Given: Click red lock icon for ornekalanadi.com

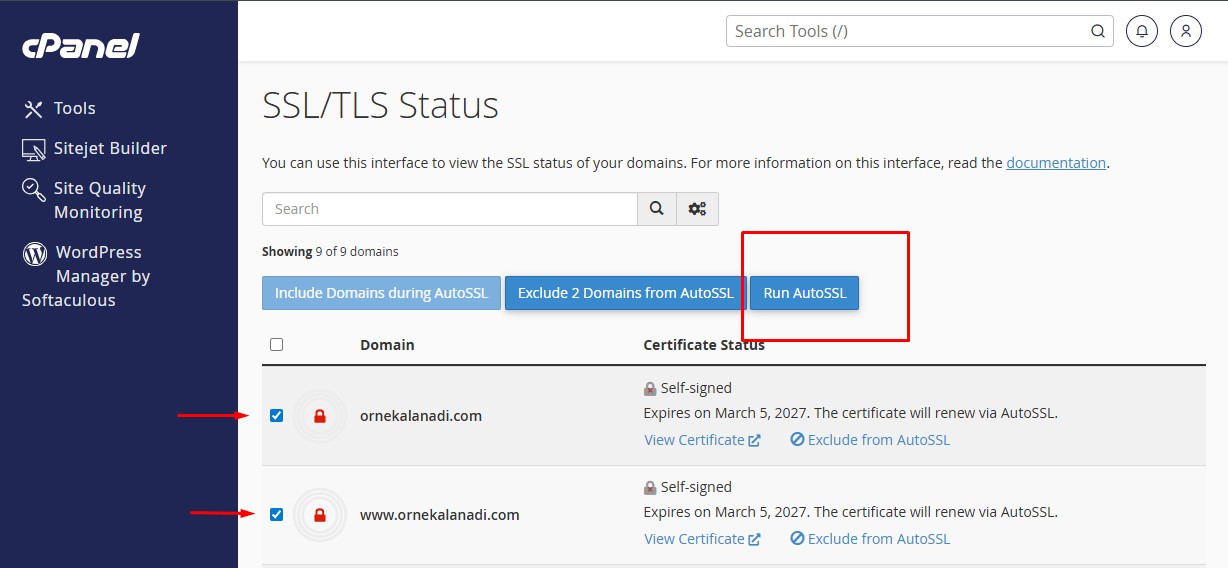Looking at the screenshot, I should pyautogui.click(x=320, y=416).
